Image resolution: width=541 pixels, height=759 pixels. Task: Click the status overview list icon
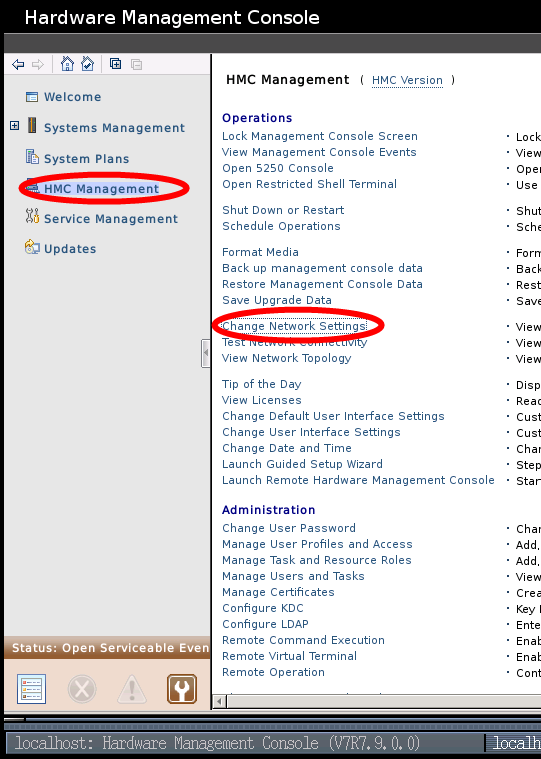coord(31,688)
